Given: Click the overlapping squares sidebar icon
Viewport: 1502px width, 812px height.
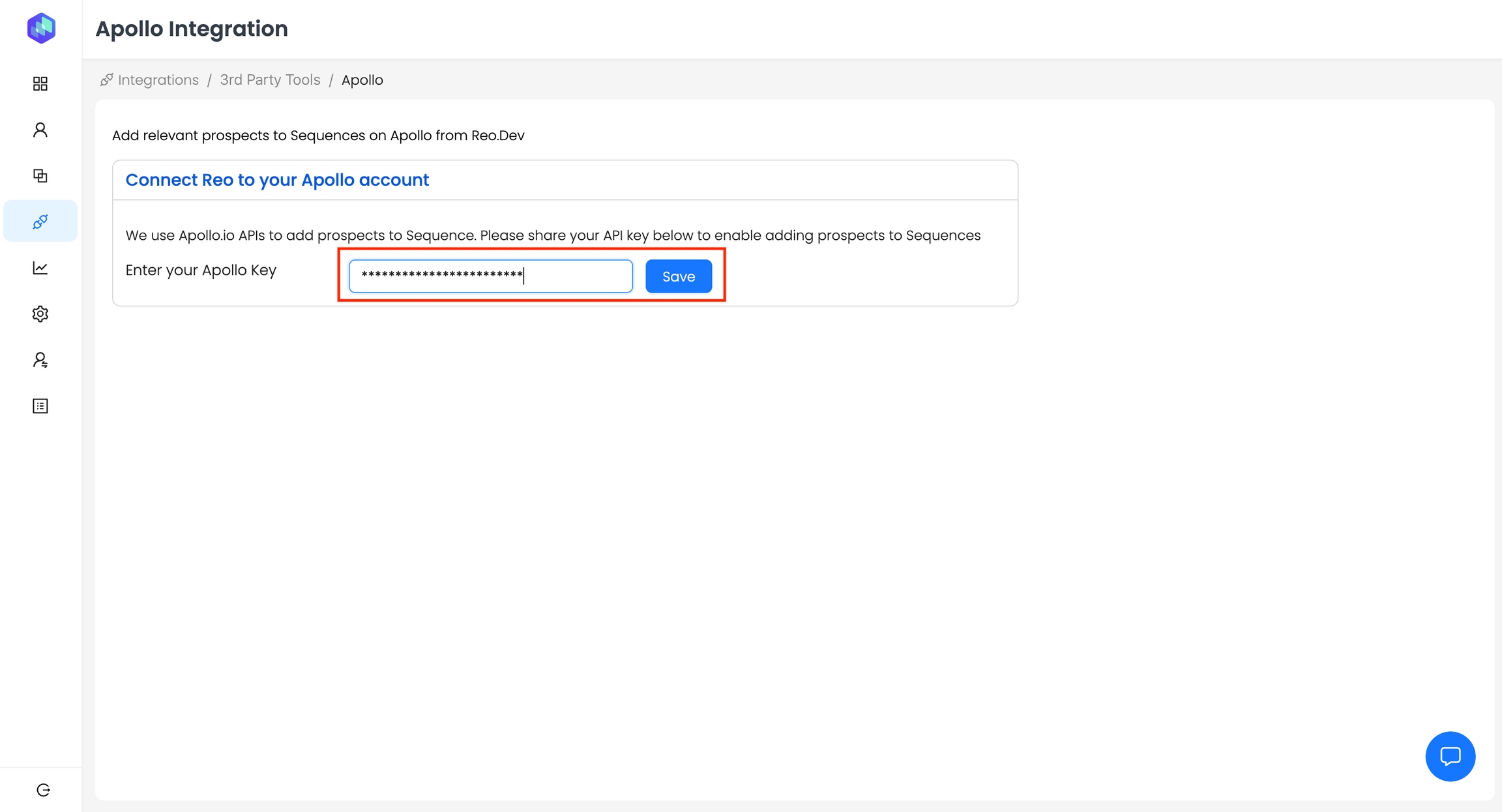Looking at the screenshot, I should point(40,176).
